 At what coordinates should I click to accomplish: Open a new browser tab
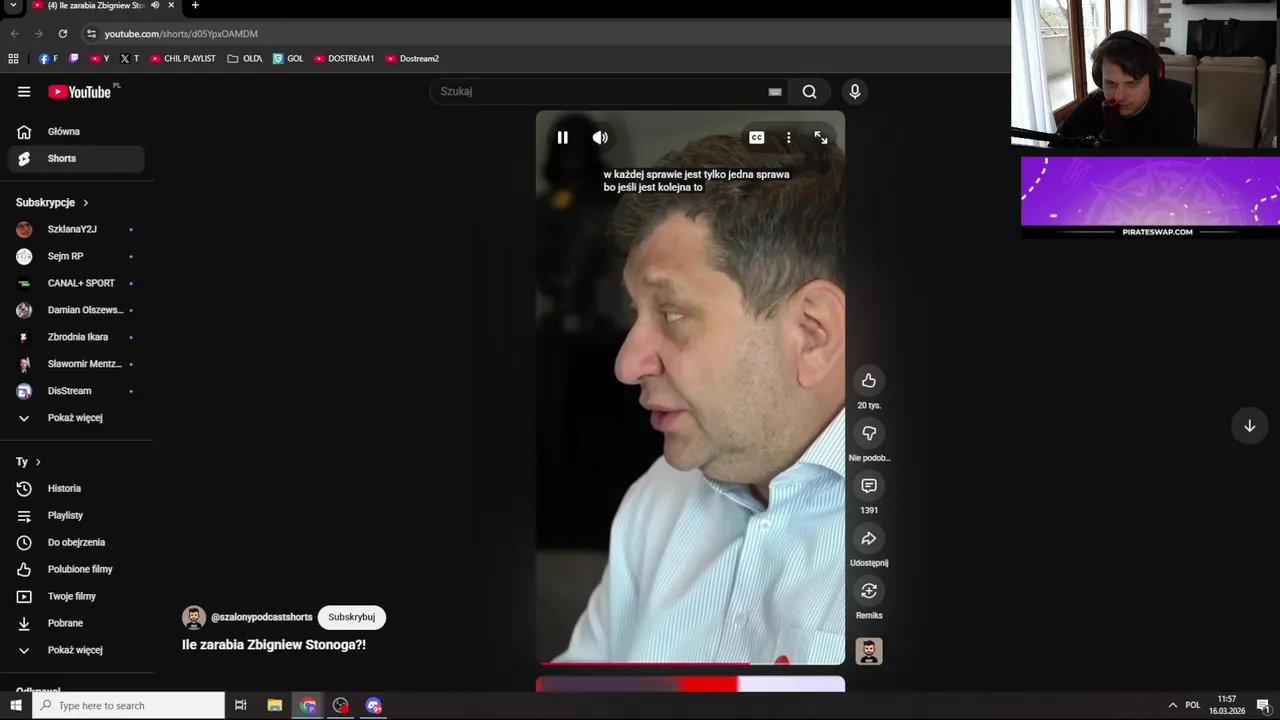(195, 6)
